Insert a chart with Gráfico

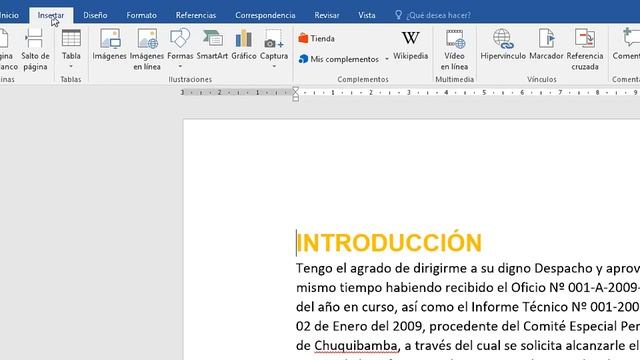[244, 45]
